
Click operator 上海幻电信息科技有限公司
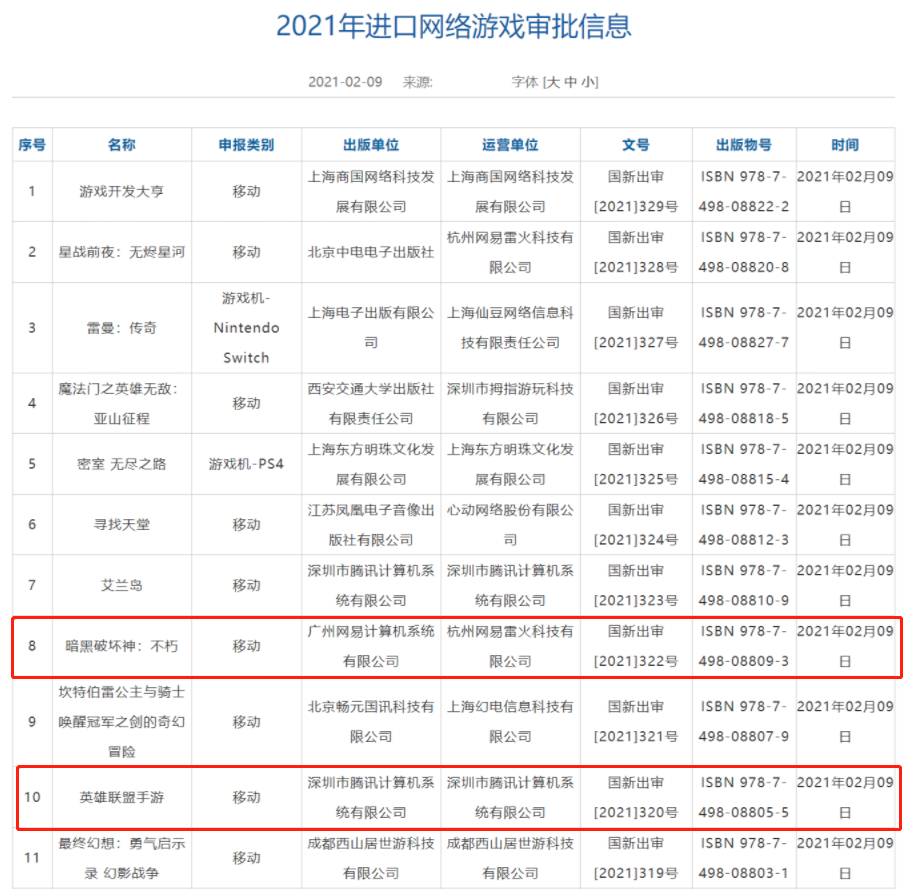point(510,722)
